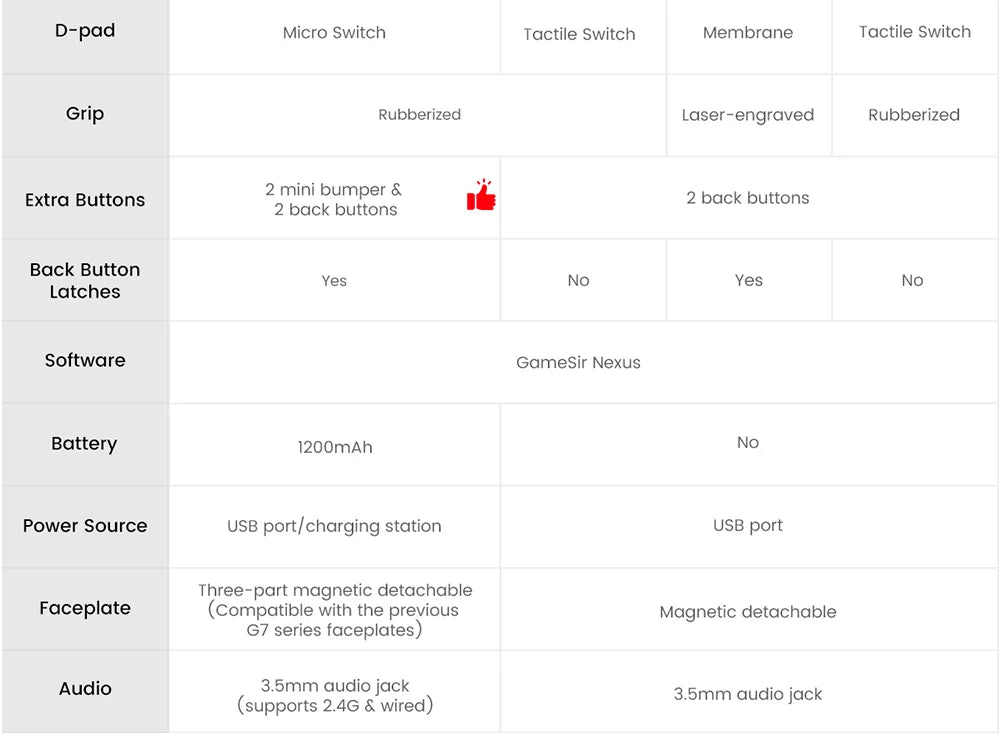Viewport: 1000px width, 744px height.
Task: Click the Magnetic detachable cell
Action: [748, 612]
